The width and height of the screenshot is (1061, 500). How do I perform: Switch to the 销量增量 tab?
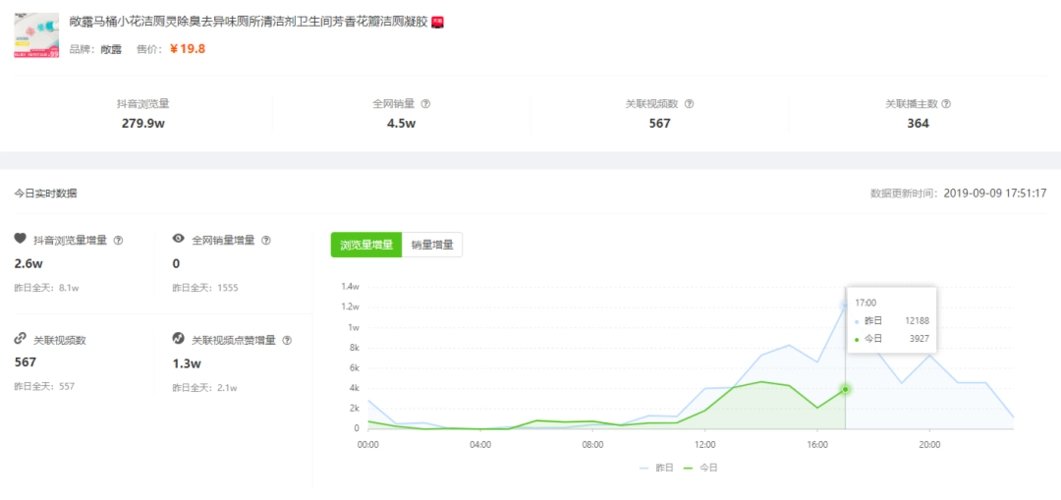(x=432, y=245)
